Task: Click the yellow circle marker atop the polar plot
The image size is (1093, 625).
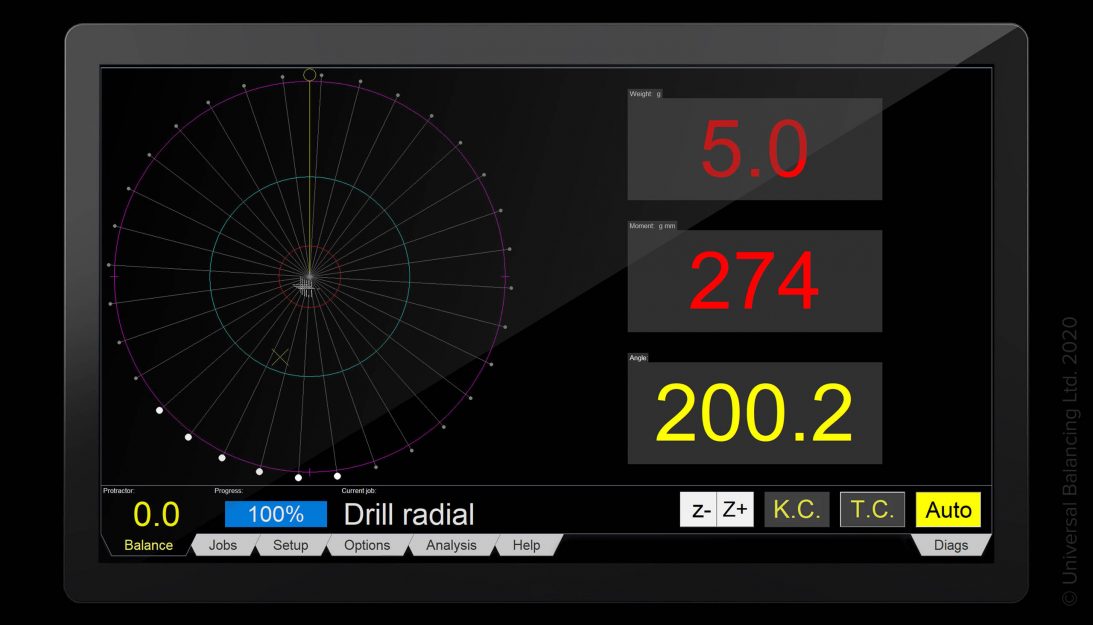Action: [x=309, y=75]
